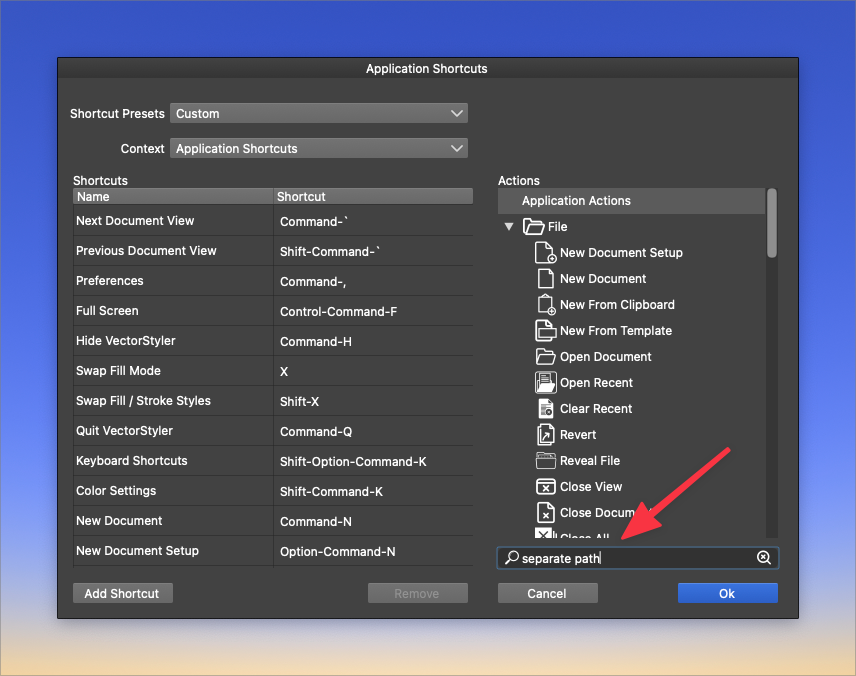
Task: Open the Context dropdown
Action: pos(319,149)
